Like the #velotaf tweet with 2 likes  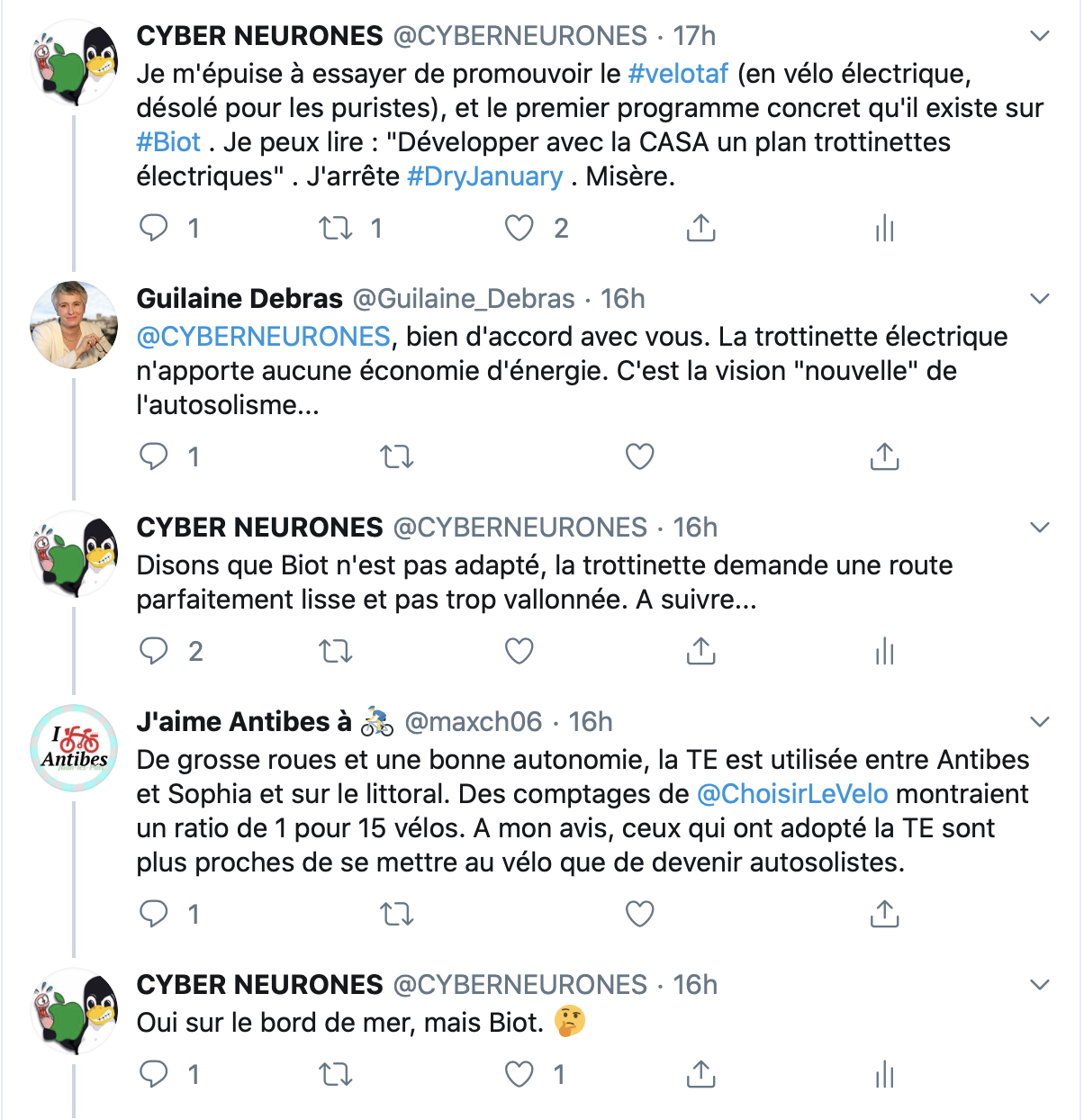[519, 228]
